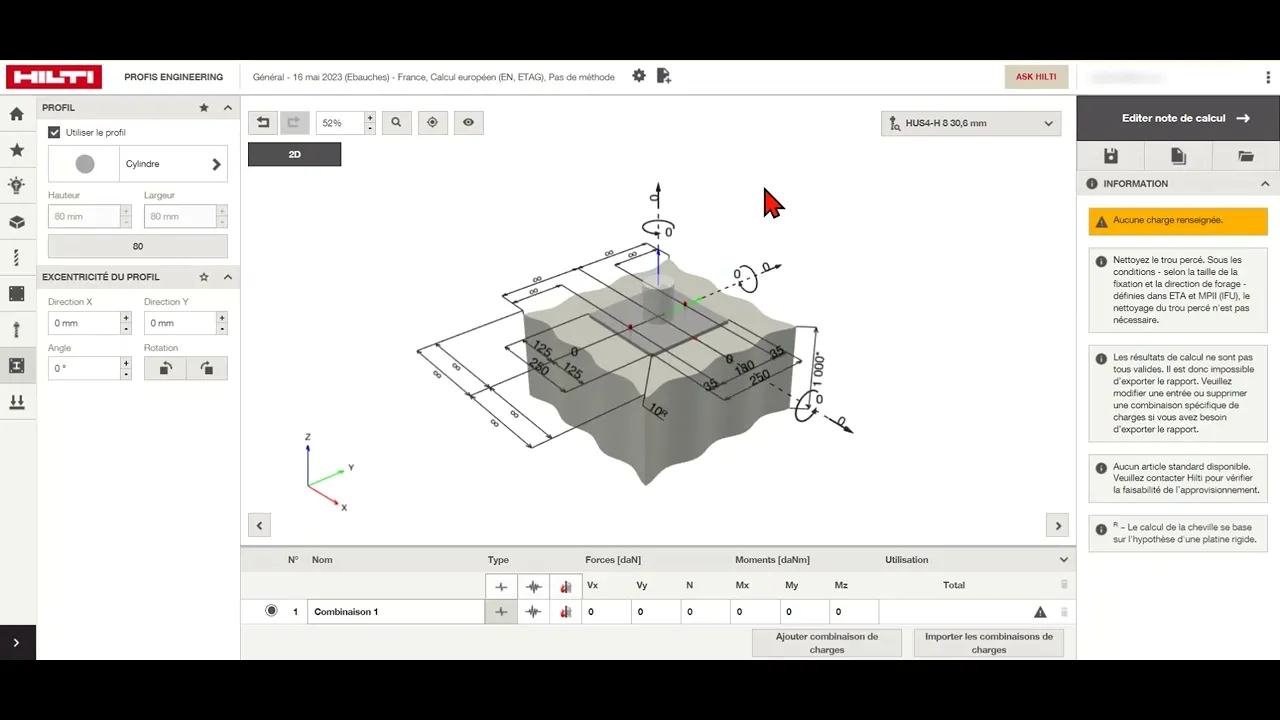Open the profile I-beam sidebar section

tap(17, 366)
